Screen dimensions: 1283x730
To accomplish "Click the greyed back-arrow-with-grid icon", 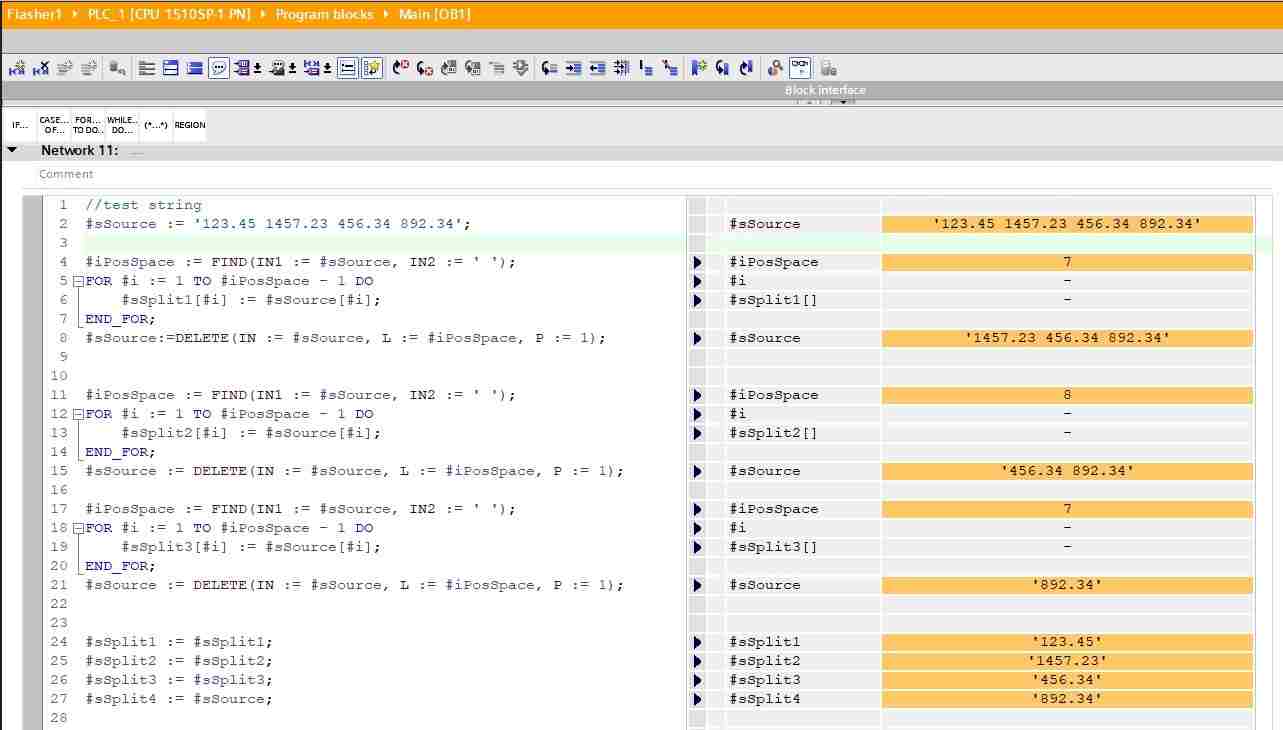I will coord(473,68).
